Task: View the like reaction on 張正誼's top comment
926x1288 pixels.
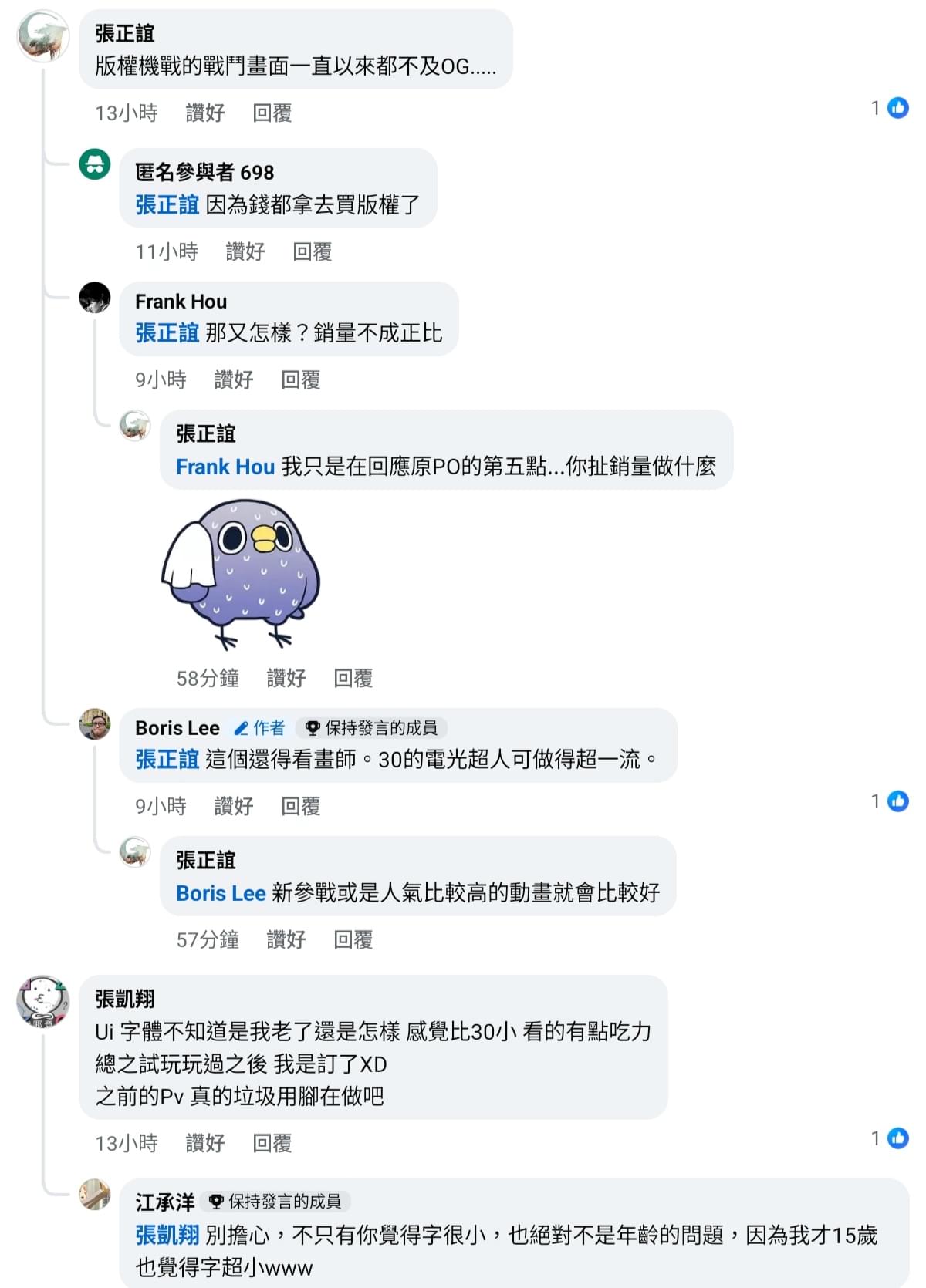Action: tap(891, 108)
